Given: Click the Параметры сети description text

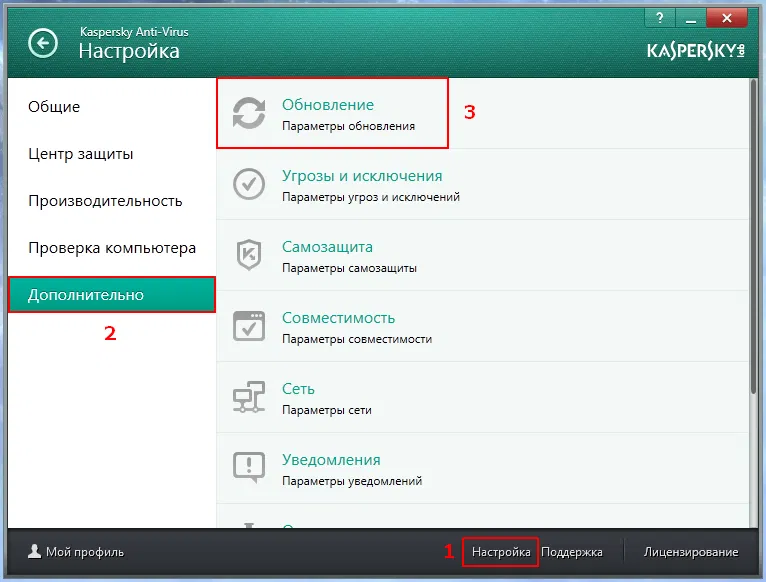Looking at the screenshot, I should tap(327, 410).
